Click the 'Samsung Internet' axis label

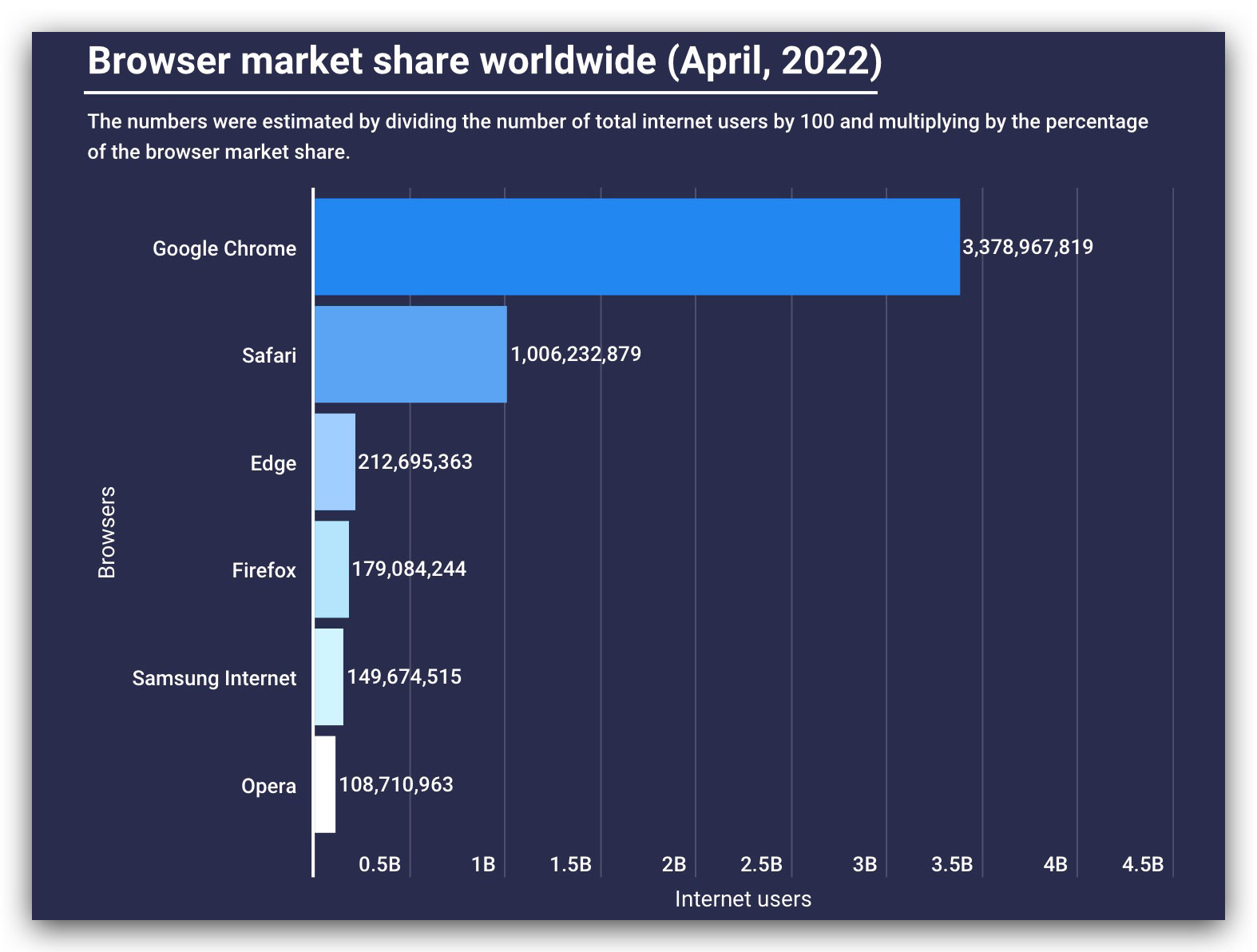pos(214,678)
